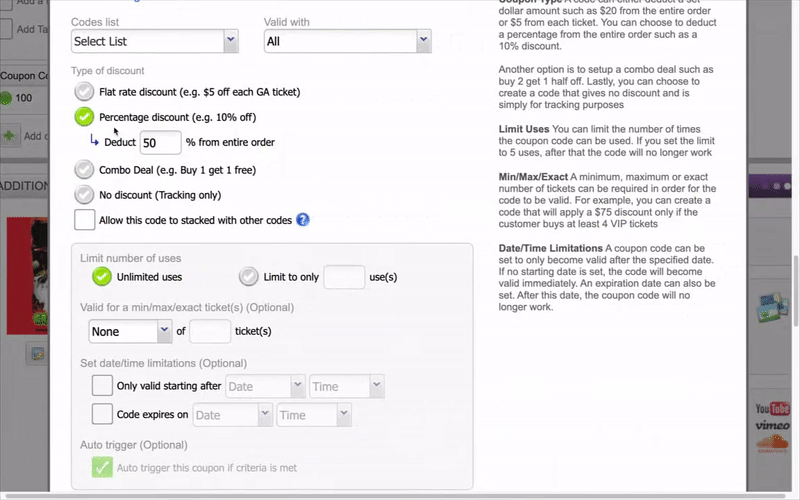This screenshot has height=500, width=800.
Task: Check the Code expires on box
Action: [x=102, y=414]
